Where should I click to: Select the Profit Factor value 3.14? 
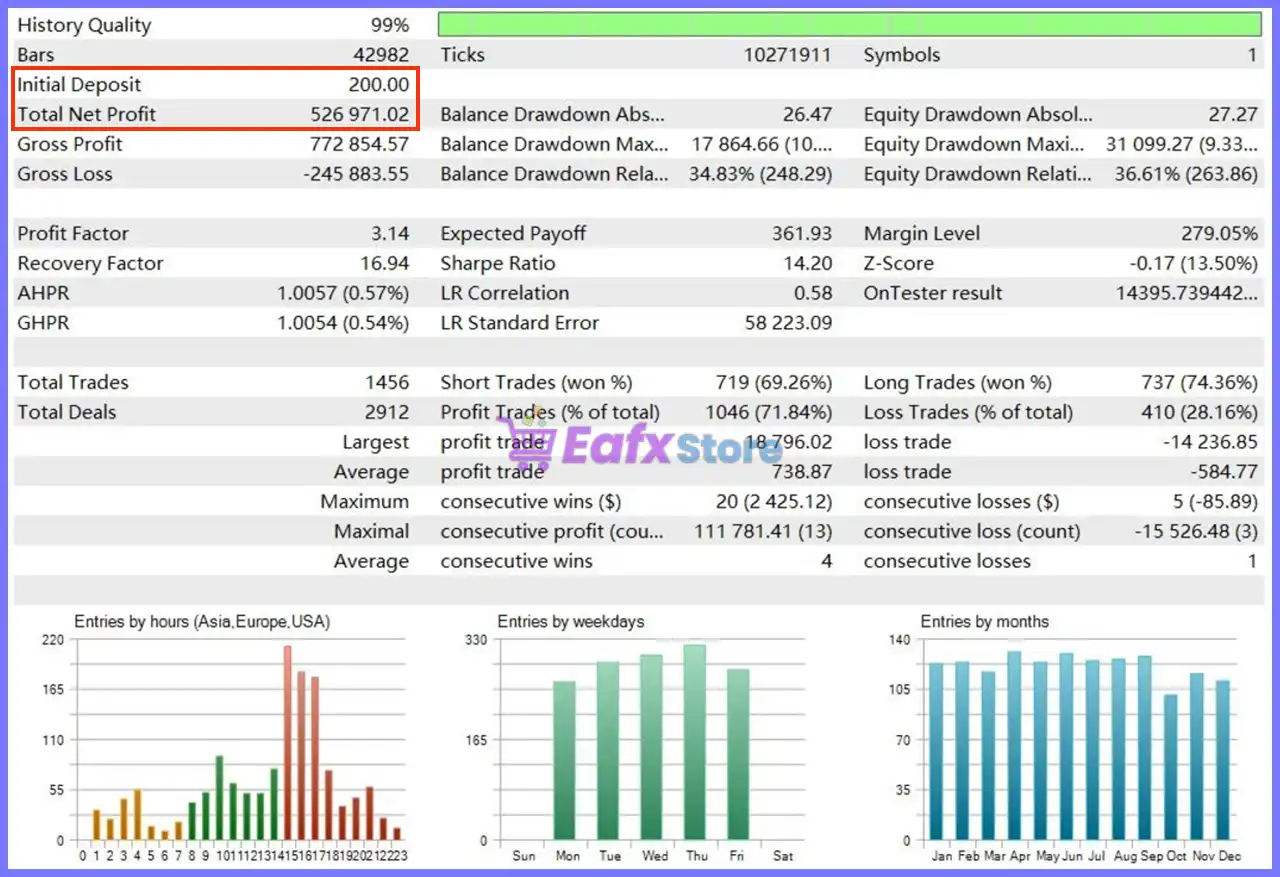[x=390, y=234]
